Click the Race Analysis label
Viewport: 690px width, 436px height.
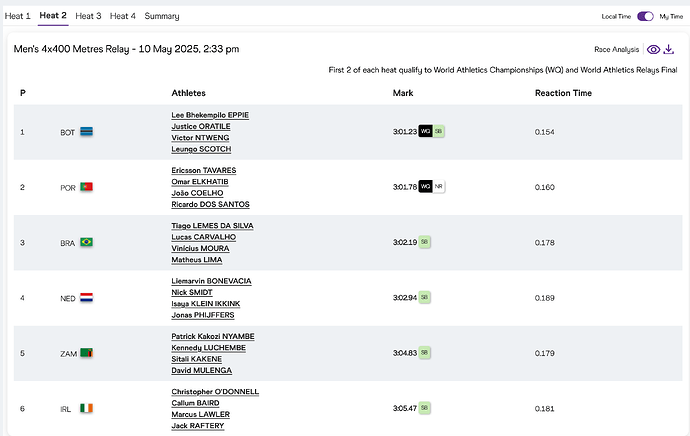pos(616,50)
